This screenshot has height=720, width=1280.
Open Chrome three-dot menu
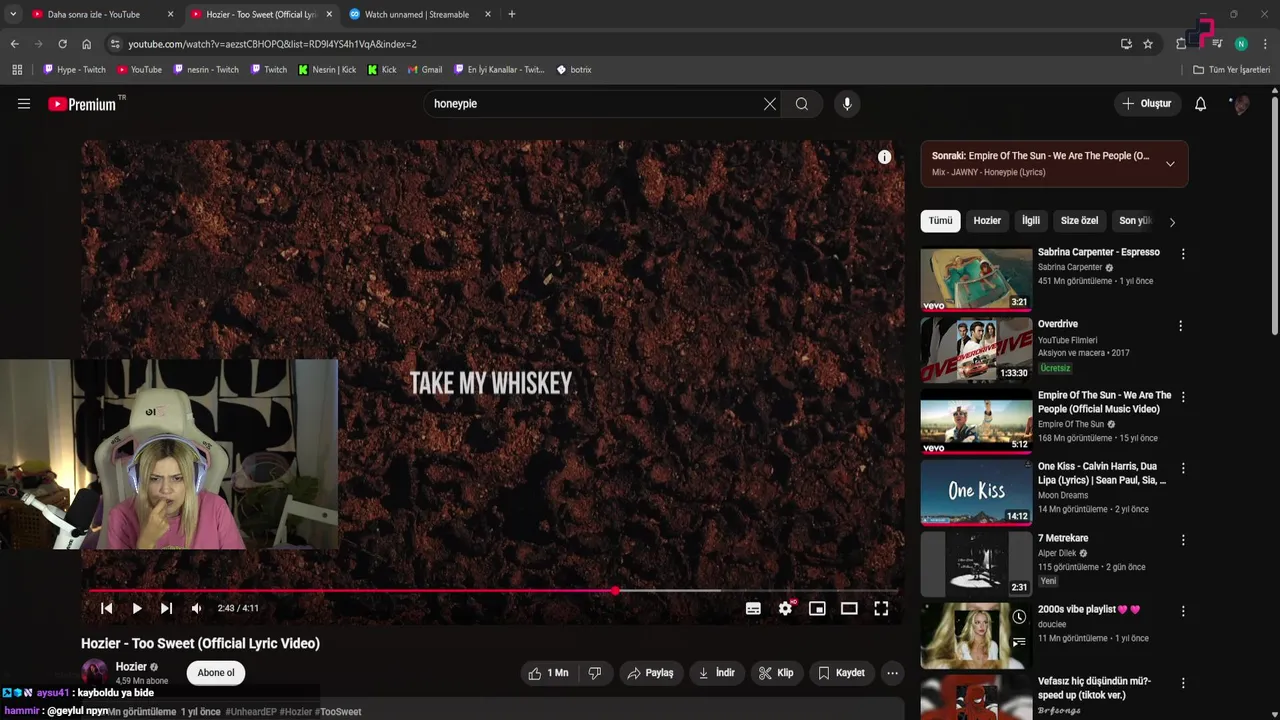point(1265,44)
